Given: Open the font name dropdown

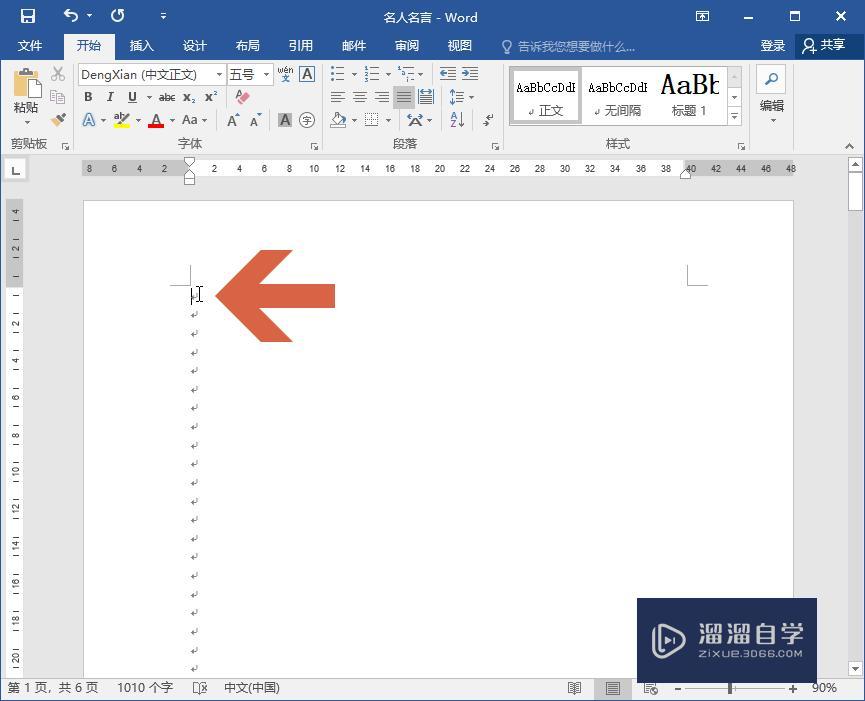Looking at the screenshot, I should pos(220,74).
